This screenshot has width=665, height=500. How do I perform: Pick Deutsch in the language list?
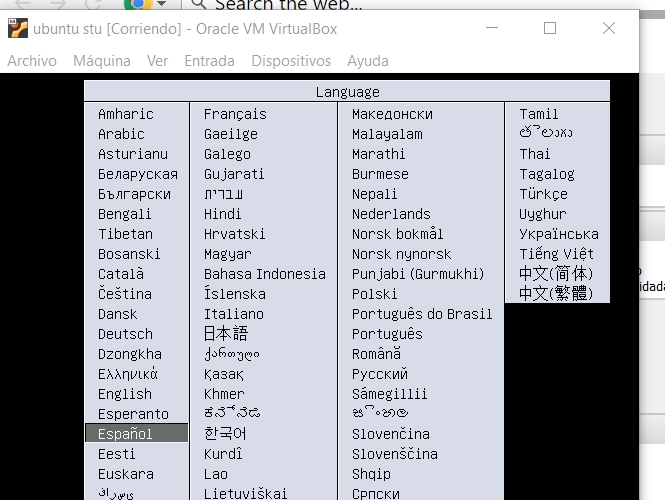pos(125,334)
